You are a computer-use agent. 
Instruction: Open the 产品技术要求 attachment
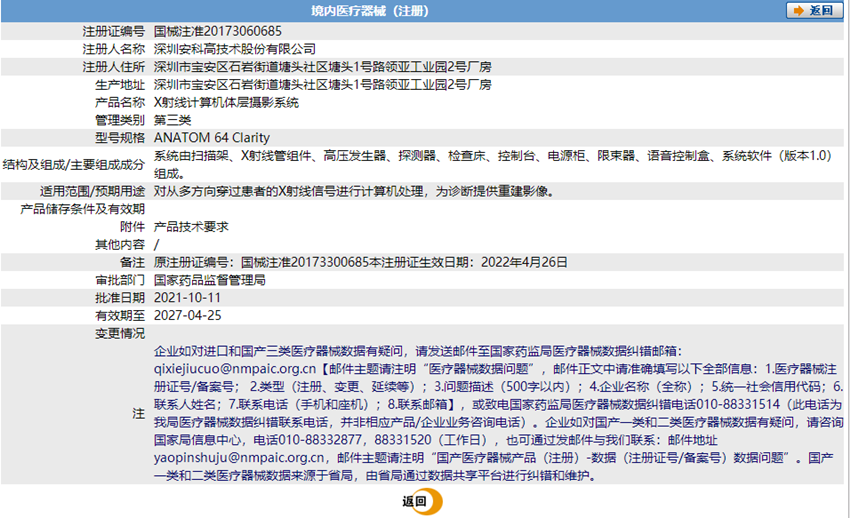[x=191, y=226]
